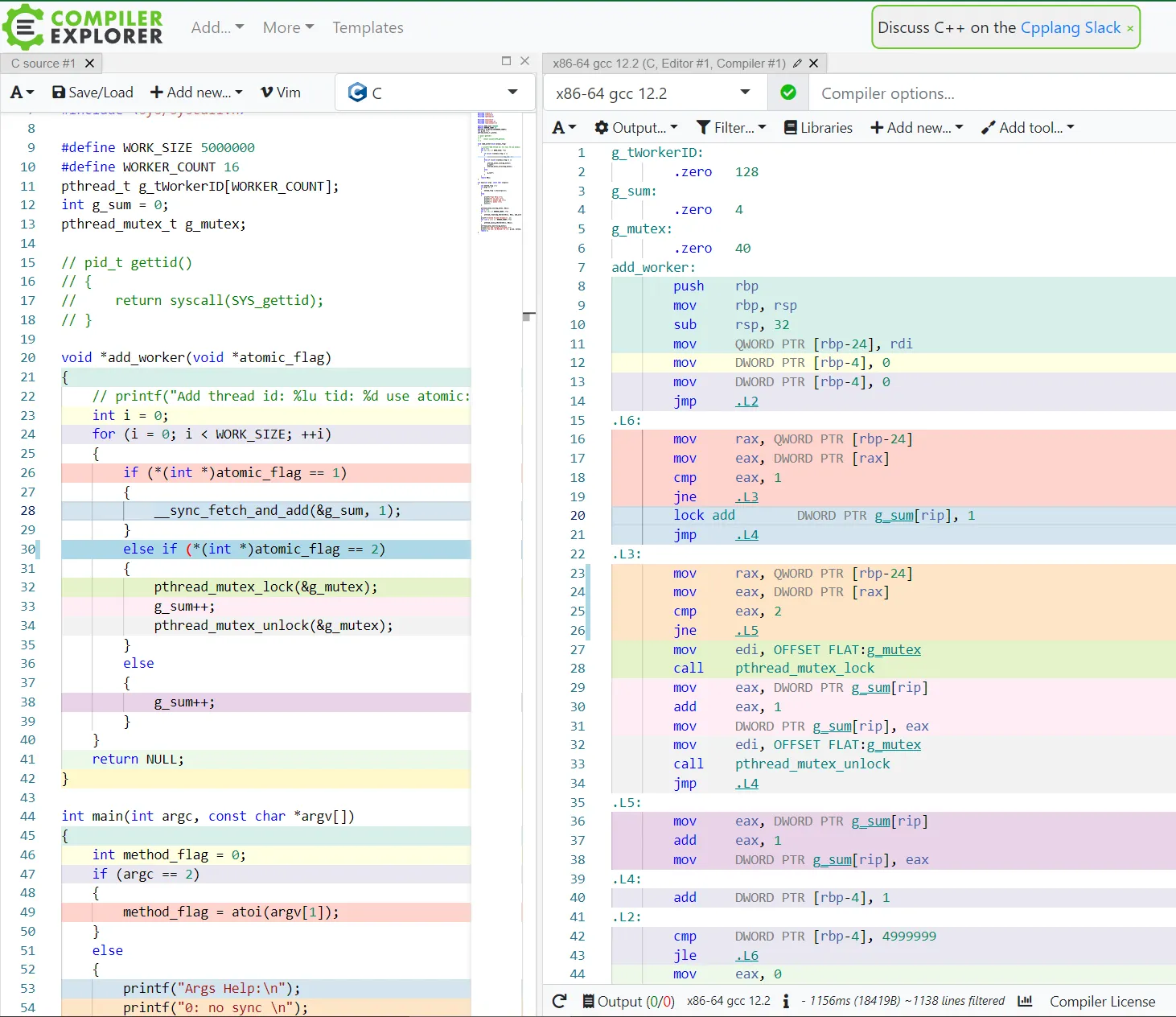Click the green compilation status checkmark
The image size is (1176, 1017).
pyautogui.click(x=788, y=93)
